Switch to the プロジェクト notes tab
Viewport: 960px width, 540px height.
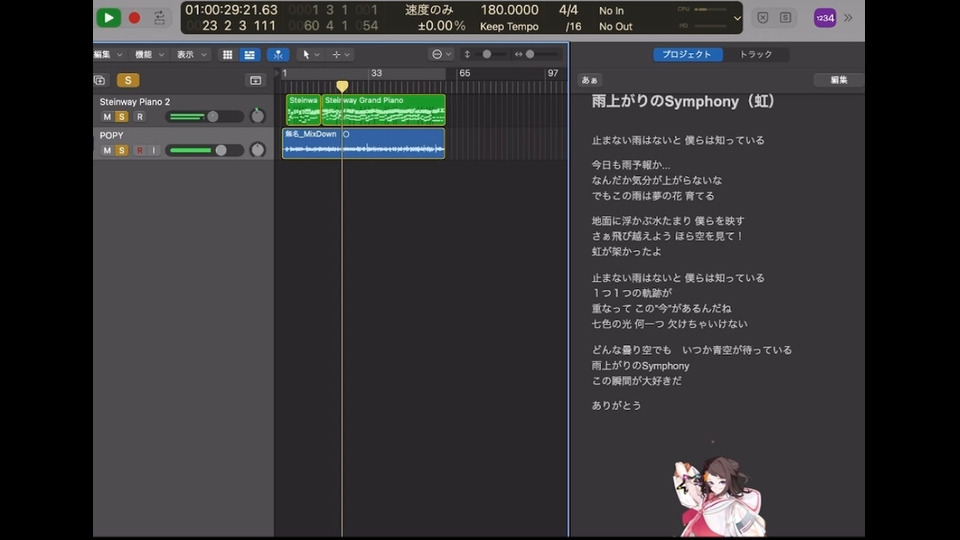coord(687,54)
